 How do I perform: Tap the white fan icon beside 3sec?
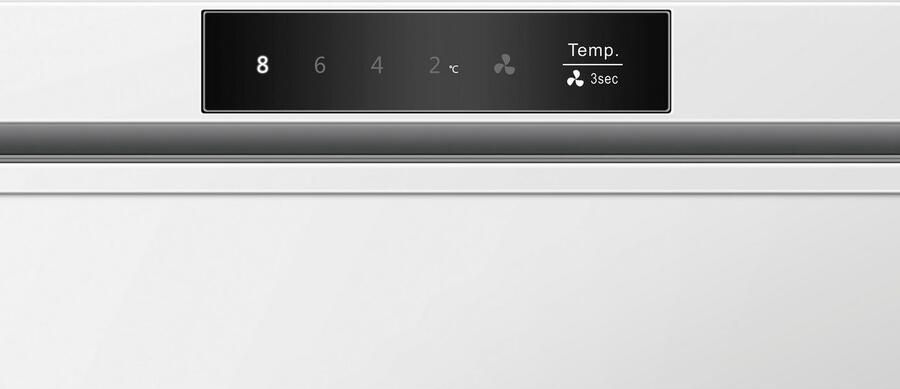click(x=575, y=79)
